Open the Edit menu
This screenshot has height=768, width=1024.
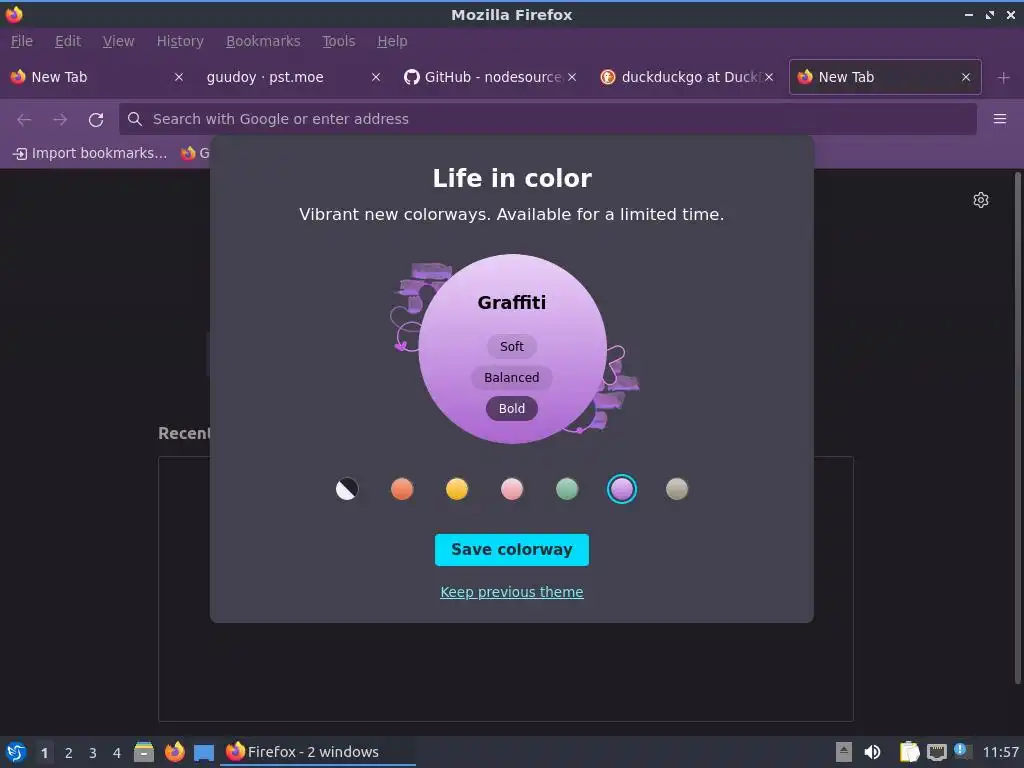[x=68, y=41]
